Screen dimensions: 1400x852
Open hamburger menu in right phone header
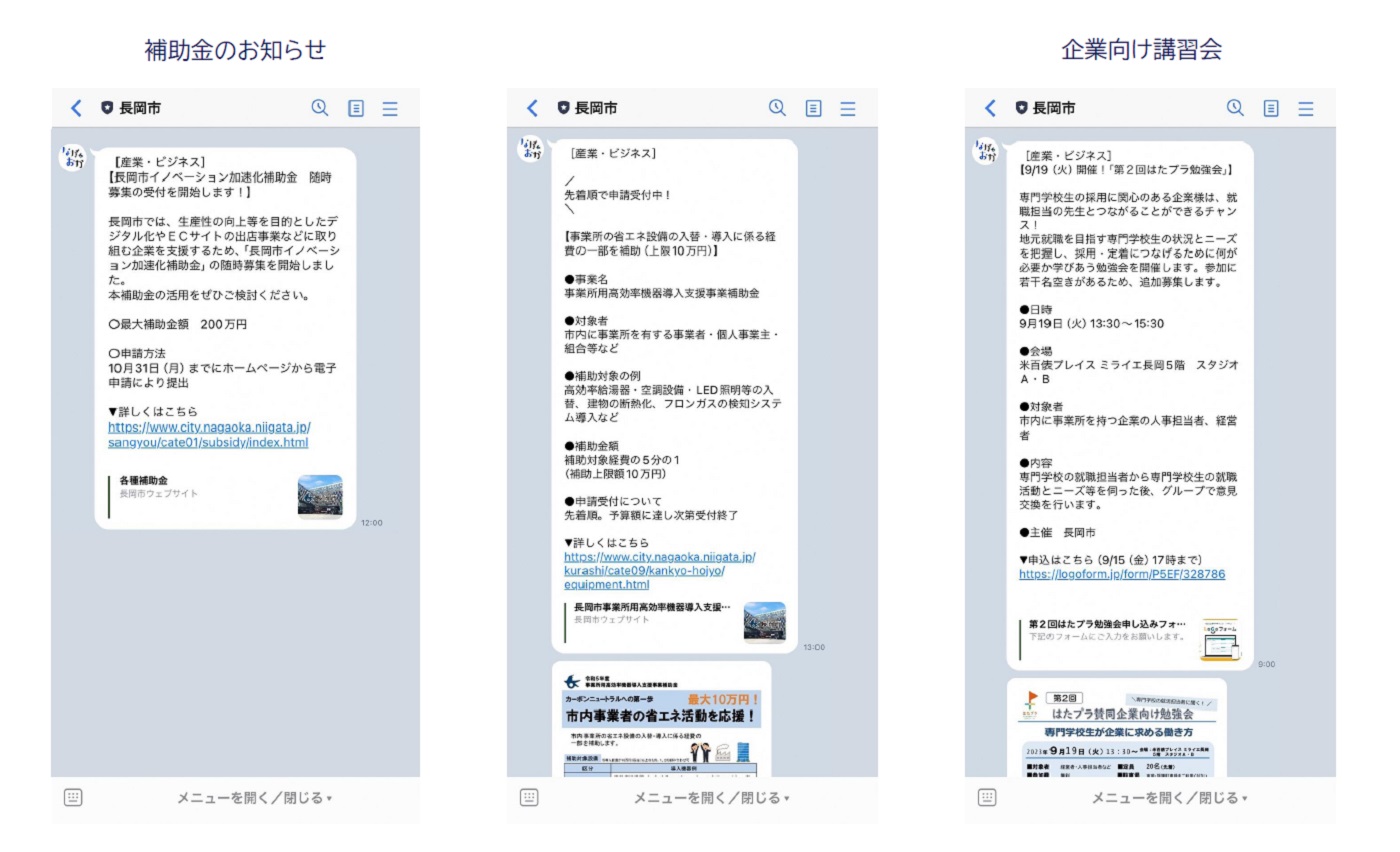pos(1306,109)
